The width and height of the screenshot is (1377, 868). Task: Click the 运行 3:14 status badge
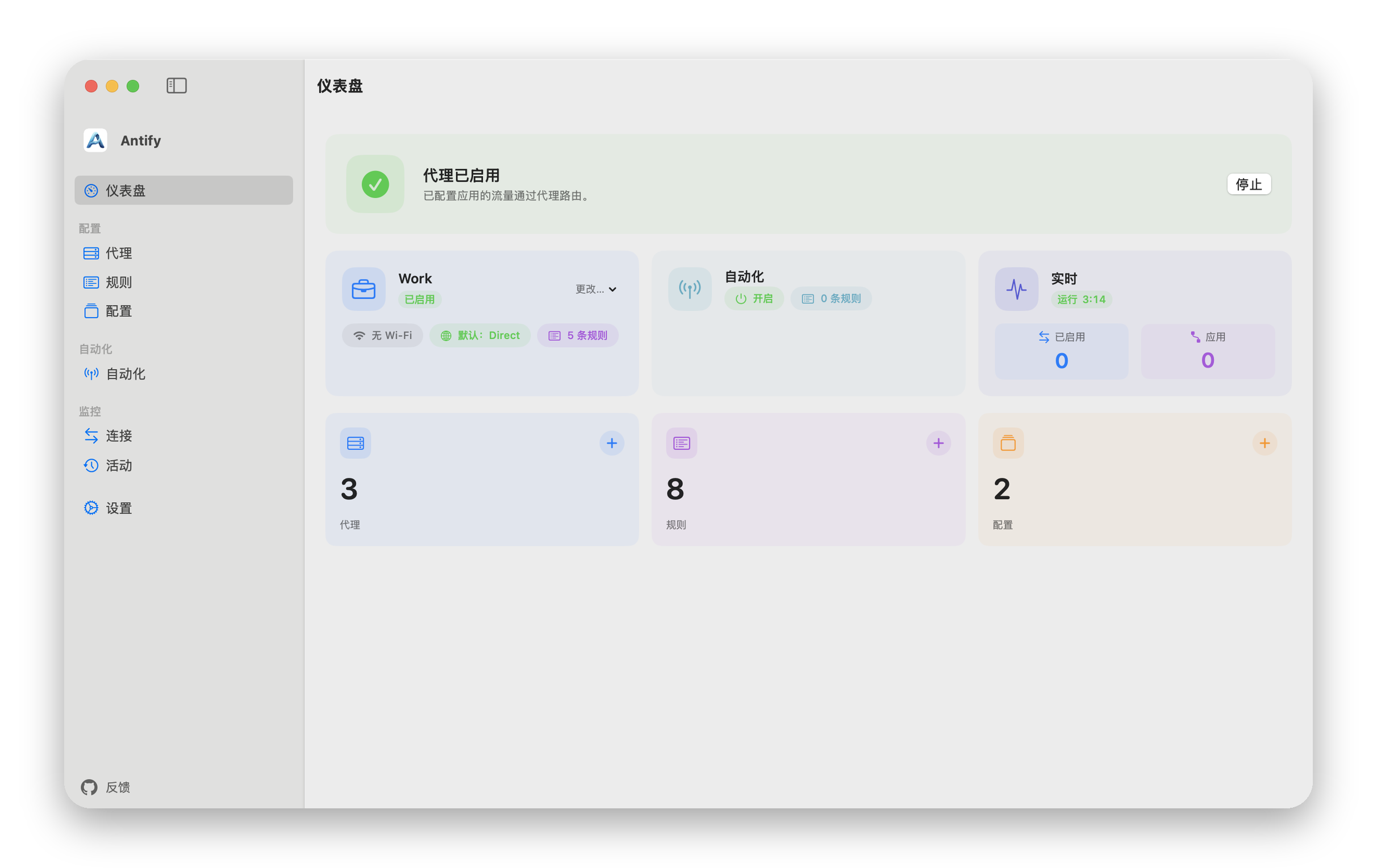tap(1082, 299)
